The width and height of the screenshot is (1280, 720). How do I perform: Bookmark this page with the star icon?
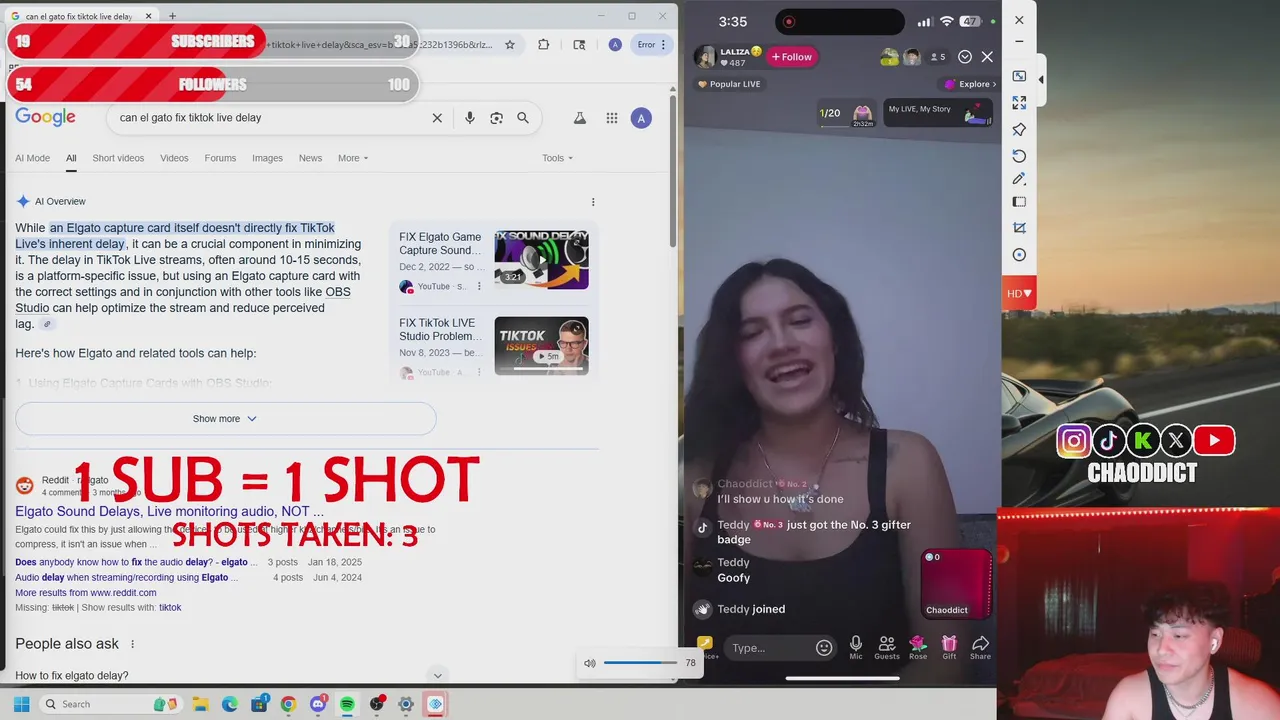point(510,45)
